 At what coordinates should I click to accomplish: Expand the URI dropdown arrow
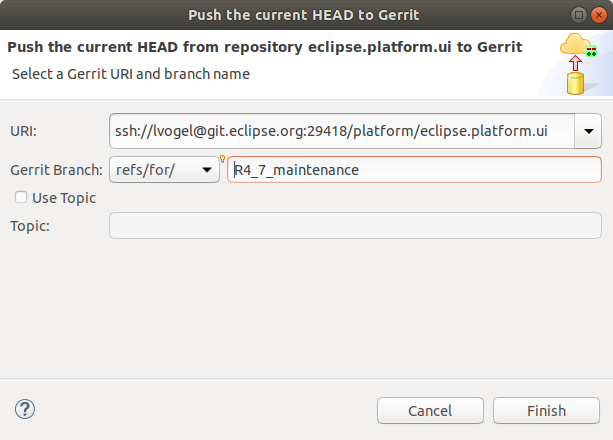coord(588,131)
